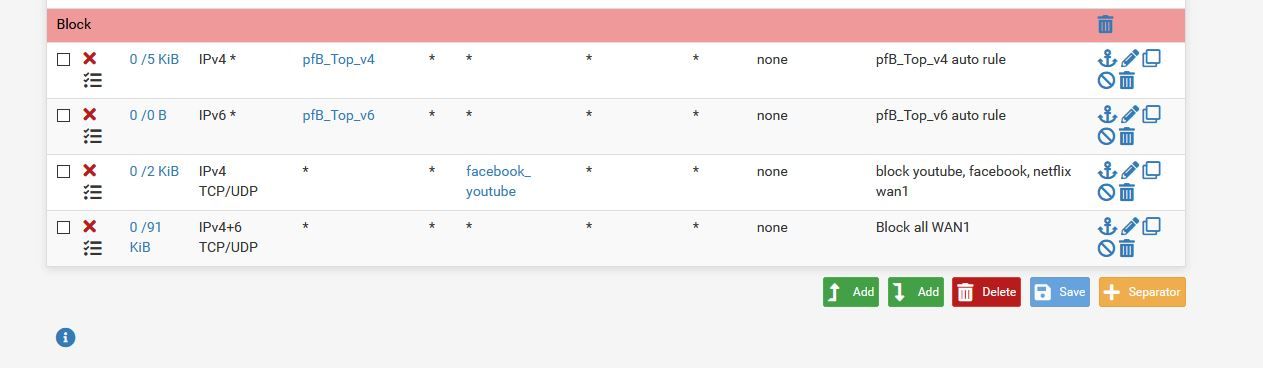Move rules using anchor on pfB_Top_v4 row
Image resolution: width=1263 pixels, height=368 pixels.
(1106, 59)
